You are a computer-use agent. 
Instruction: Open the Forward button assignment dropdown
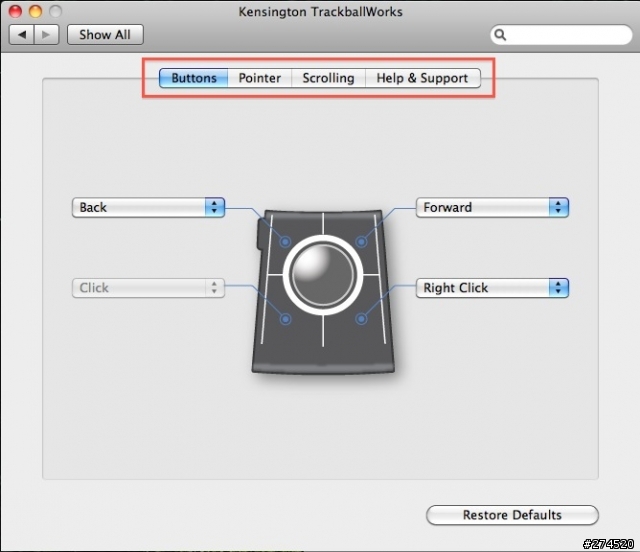(492, 207)
